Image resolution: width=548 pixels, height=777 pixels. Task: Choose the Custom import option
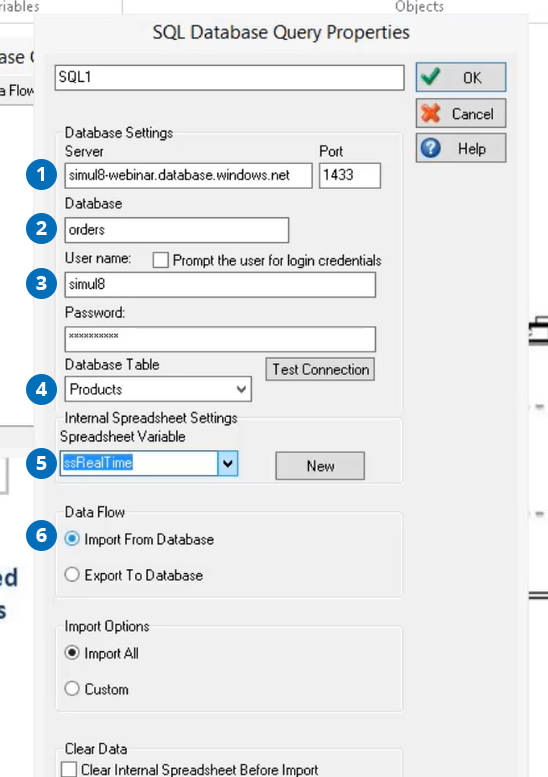tap(72, 688)
